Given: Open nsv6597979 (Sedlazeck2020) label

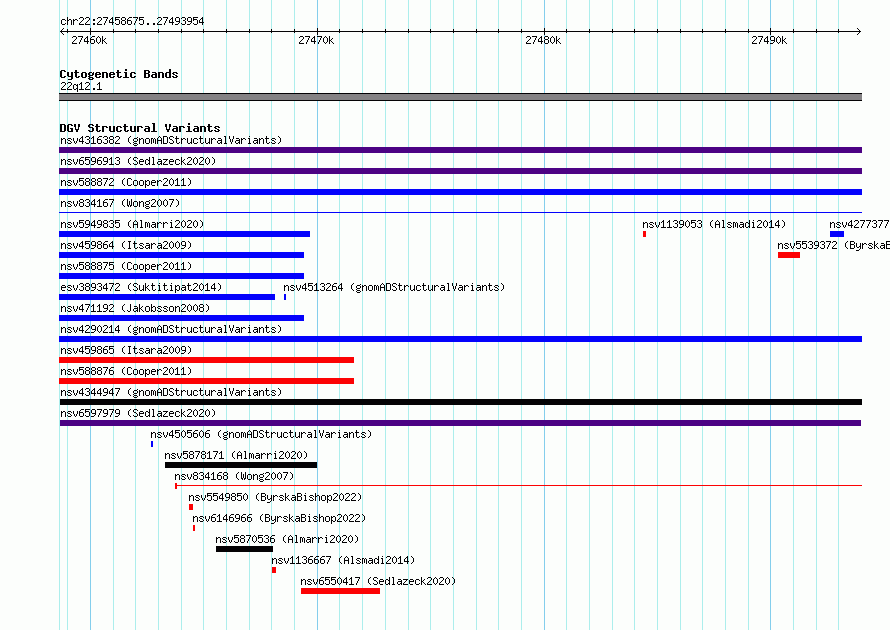Looking at the screenshot, I should [x=138, y=413].
